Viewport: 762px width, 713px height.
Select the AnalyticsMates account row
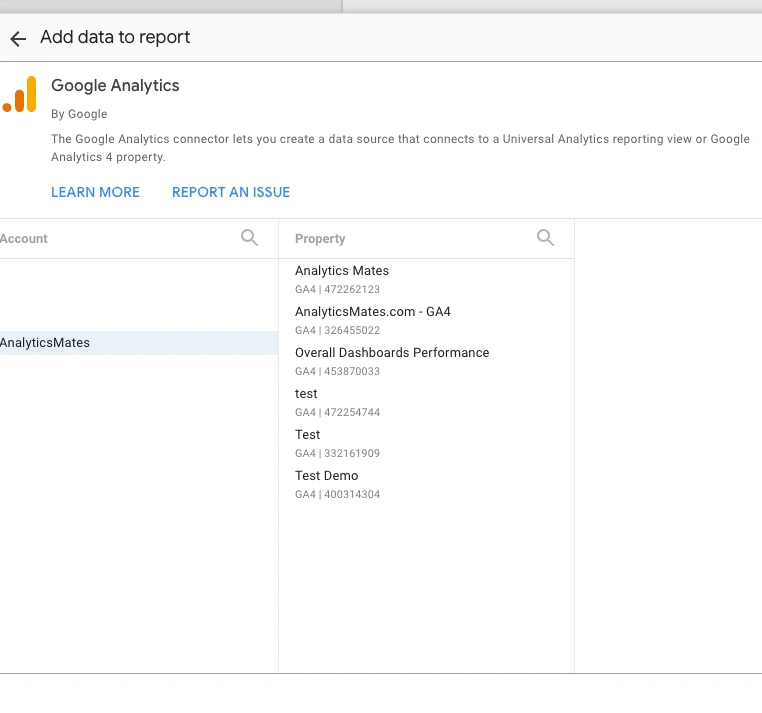[139, 343]
